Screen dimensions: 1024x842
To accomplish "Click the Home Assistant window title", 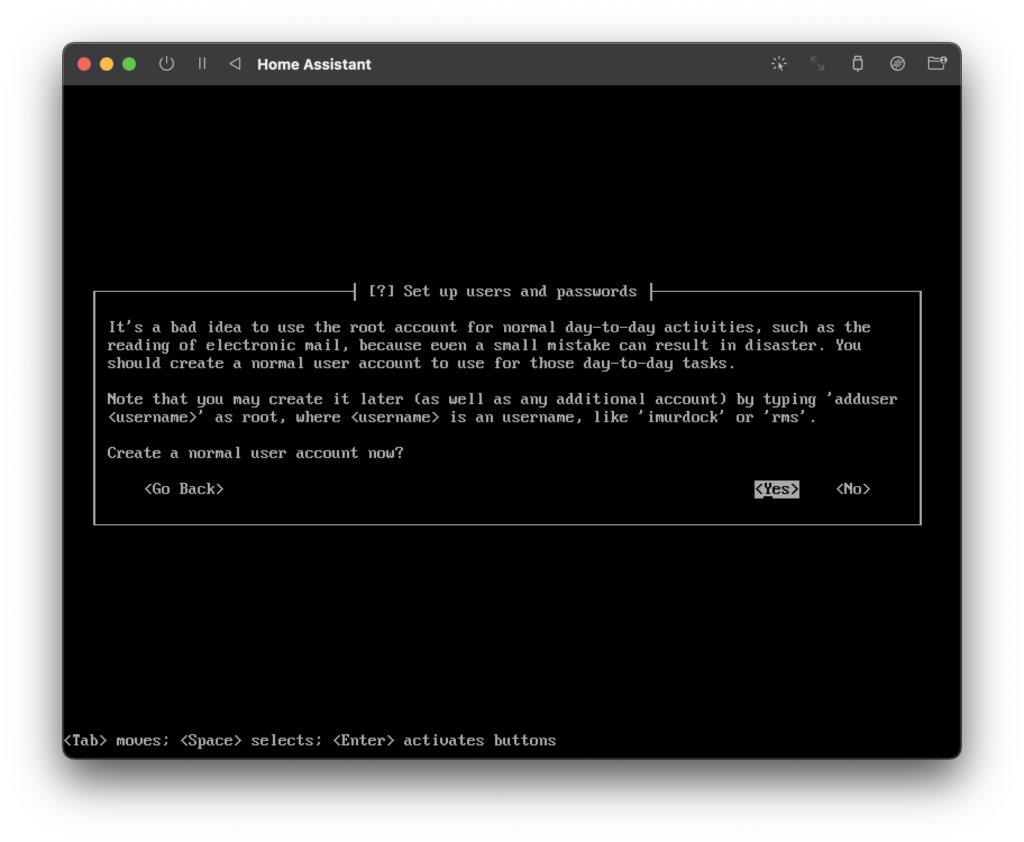I will [x=314, y=64].
